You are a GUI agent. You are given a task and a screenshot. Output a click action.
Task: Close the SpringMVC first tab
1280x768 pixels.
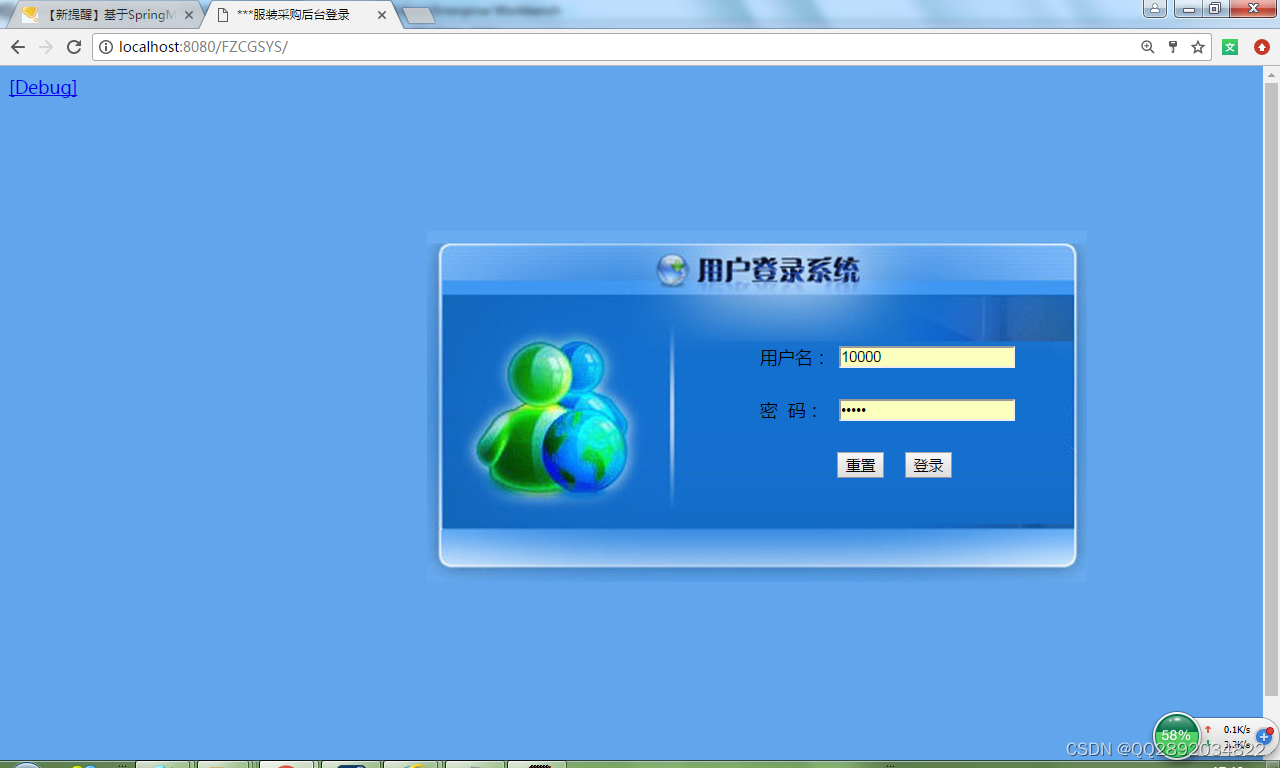(x=189, y=15)
